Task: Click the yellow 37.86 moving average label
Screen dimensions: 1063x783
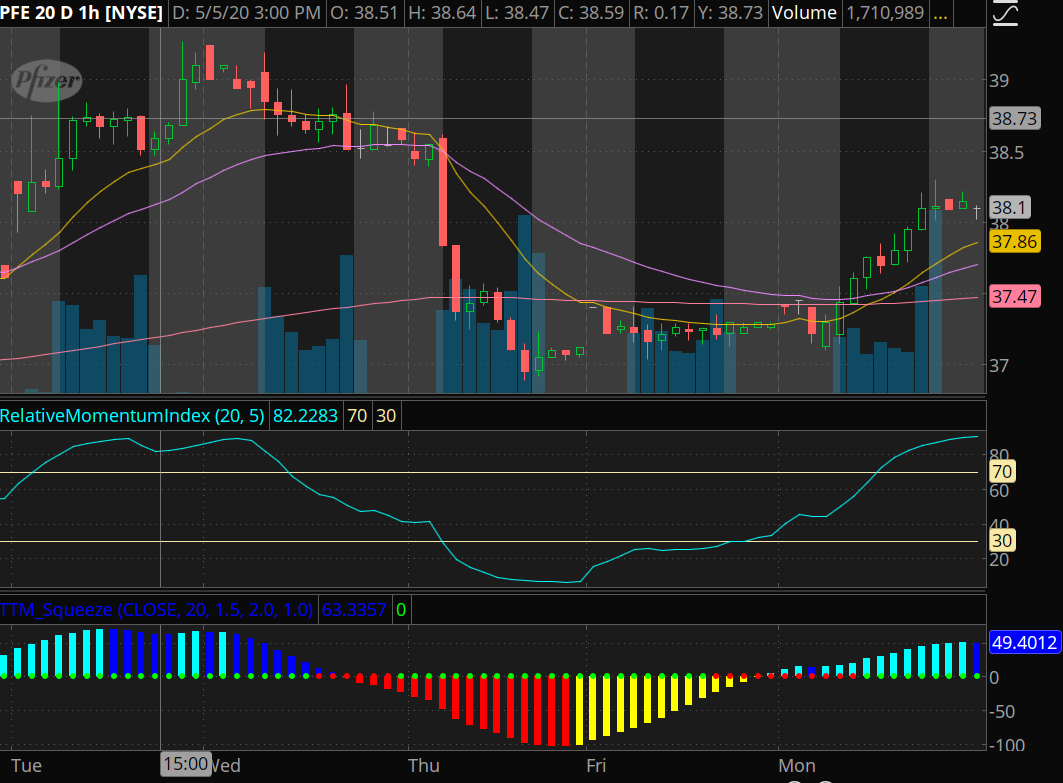Action: click(x=1013, y=242)
